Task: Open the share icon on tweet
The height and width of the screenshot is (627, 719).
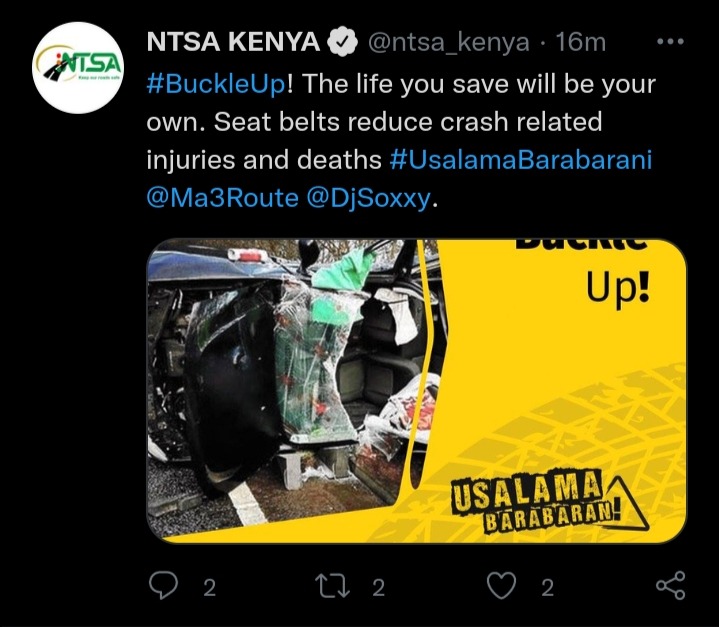Action: coord(670,586)
